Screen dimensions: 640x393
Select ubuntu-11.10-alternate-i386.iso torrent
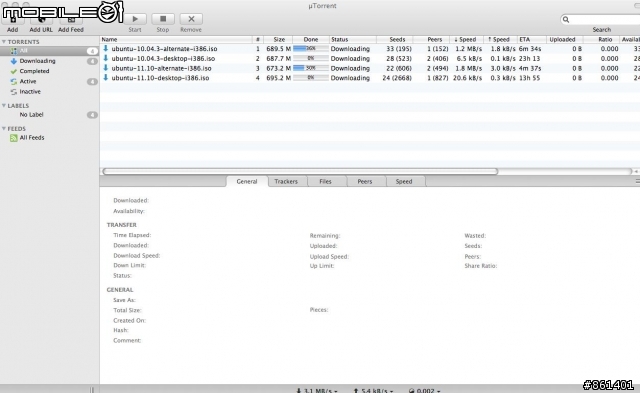(x=161, y=68)
